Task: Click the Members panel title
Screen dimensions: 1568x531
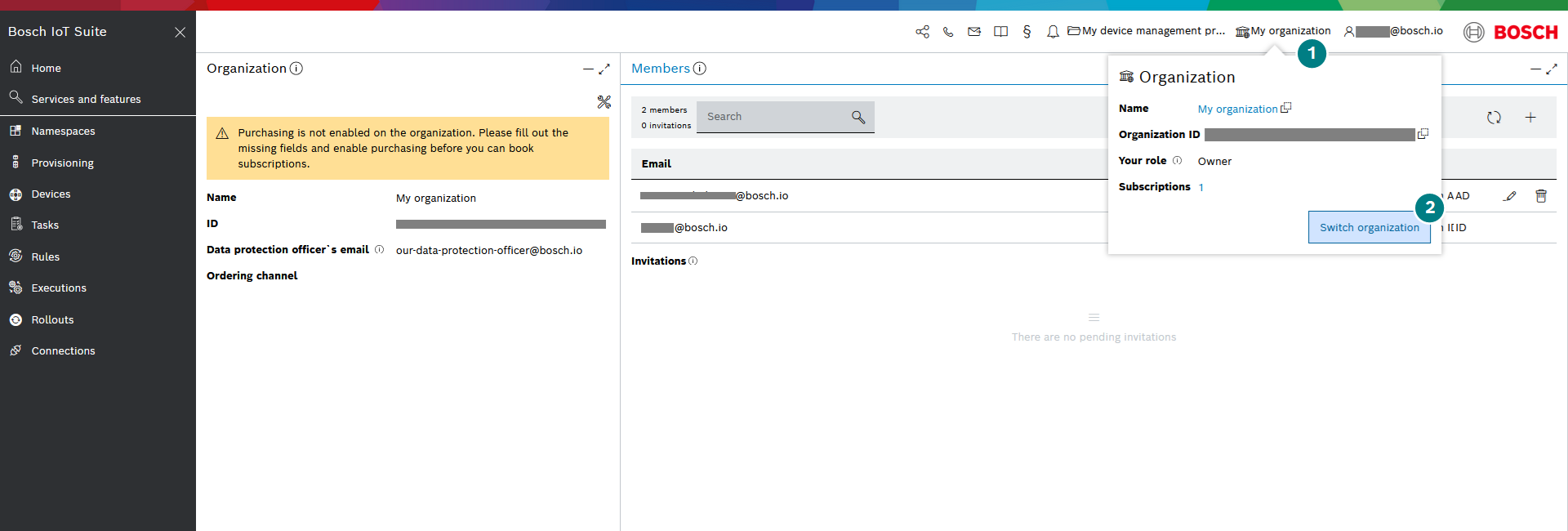Action: (661, 69)
